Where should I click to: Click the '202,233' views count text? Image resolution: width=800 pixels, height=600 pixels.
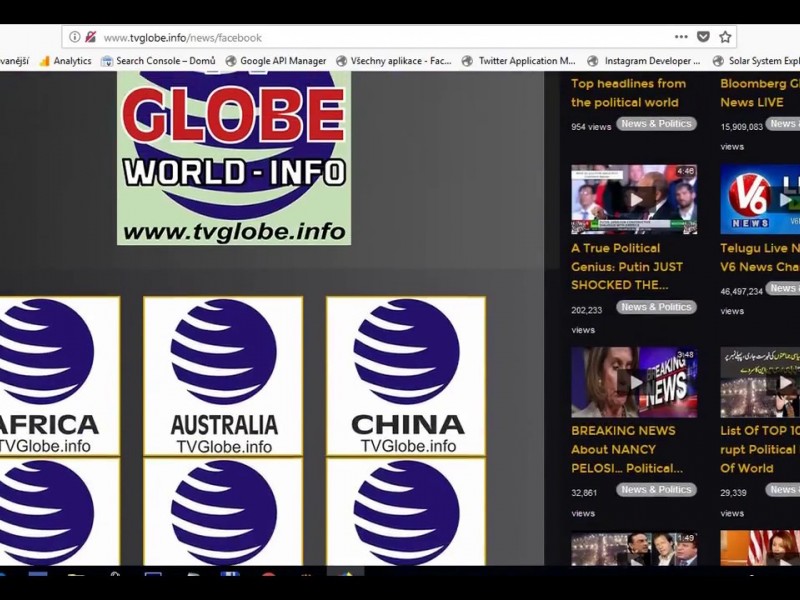pyautogui.click(x=586, y=310)
